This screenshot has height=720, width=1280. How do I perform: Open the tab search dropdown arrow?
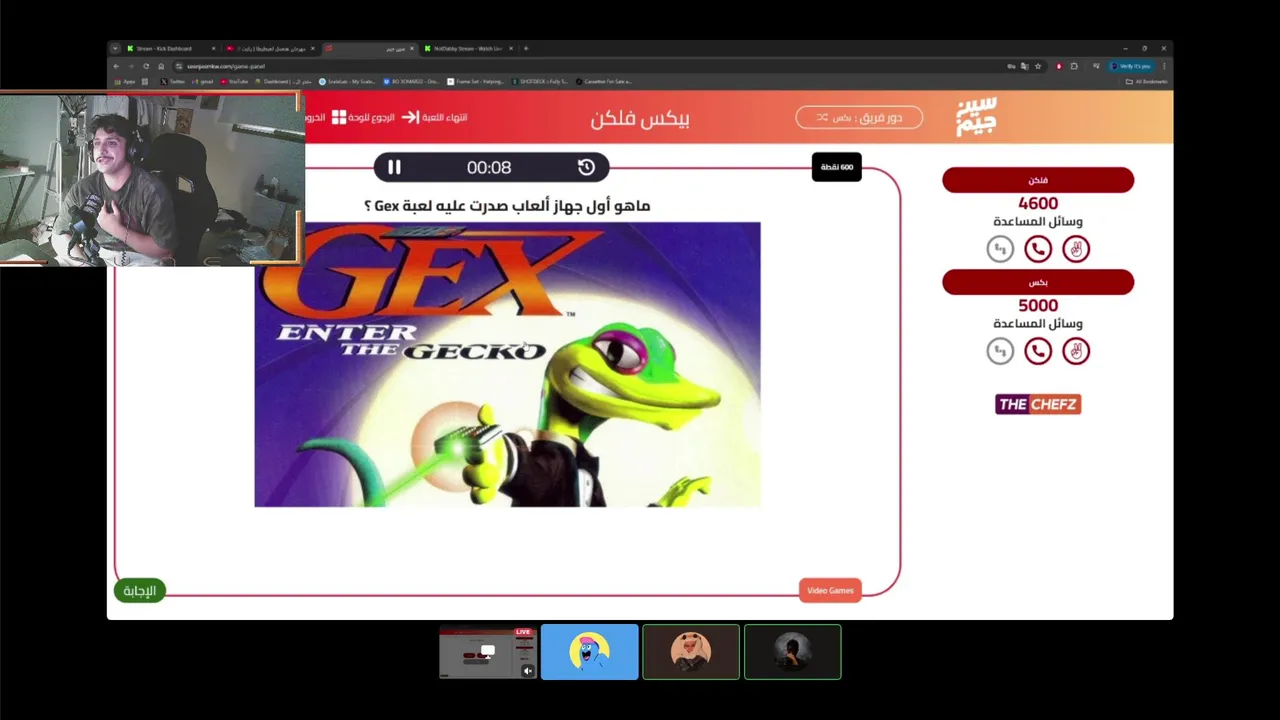pyautogui.click(x=115, y=48)
